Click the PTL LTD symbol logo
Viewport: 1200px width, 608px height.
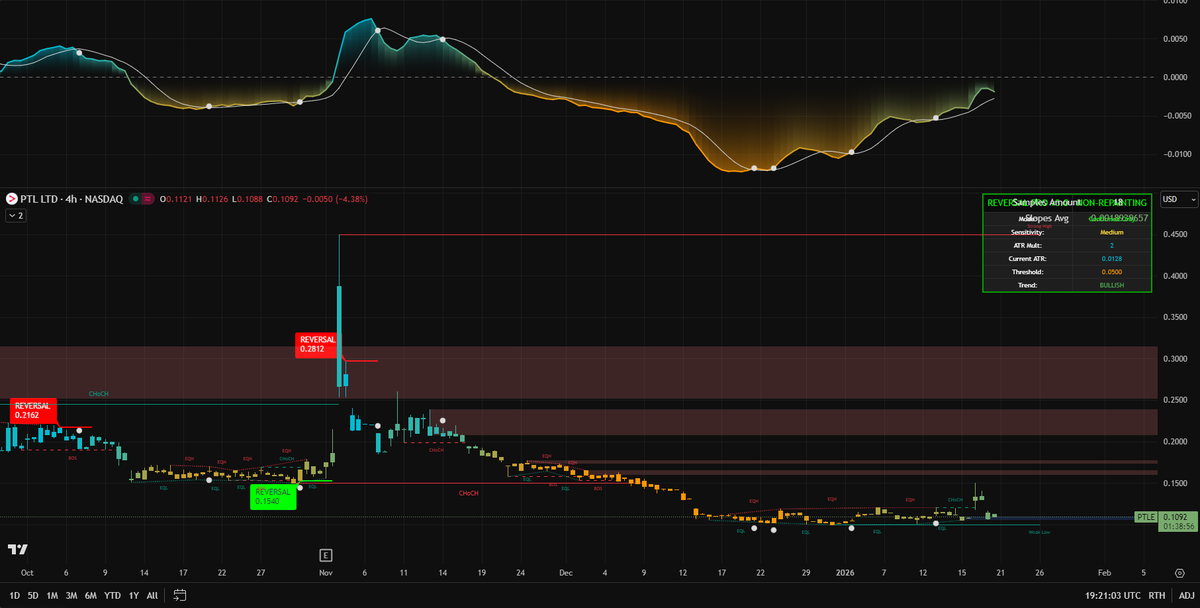pyautogui.click(x=11, y=199)
